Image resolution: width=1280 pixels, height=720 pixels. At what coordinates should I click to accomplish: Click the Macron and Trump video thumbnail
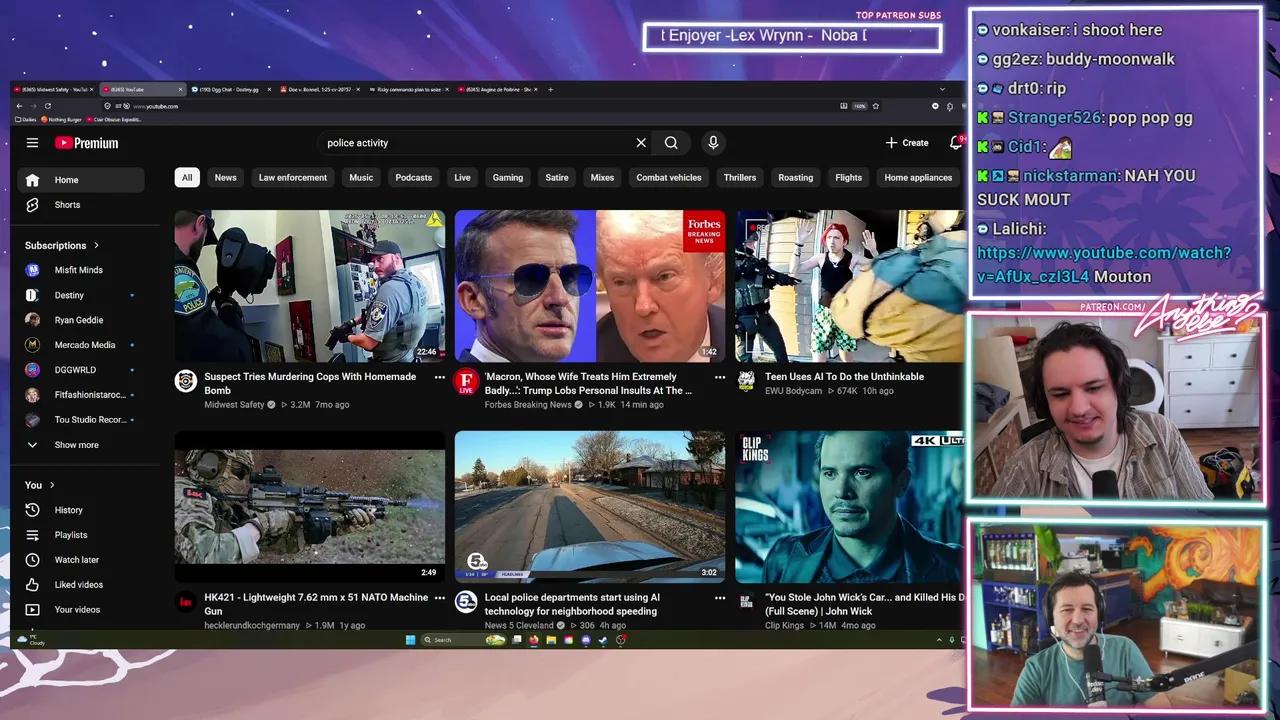590,286
